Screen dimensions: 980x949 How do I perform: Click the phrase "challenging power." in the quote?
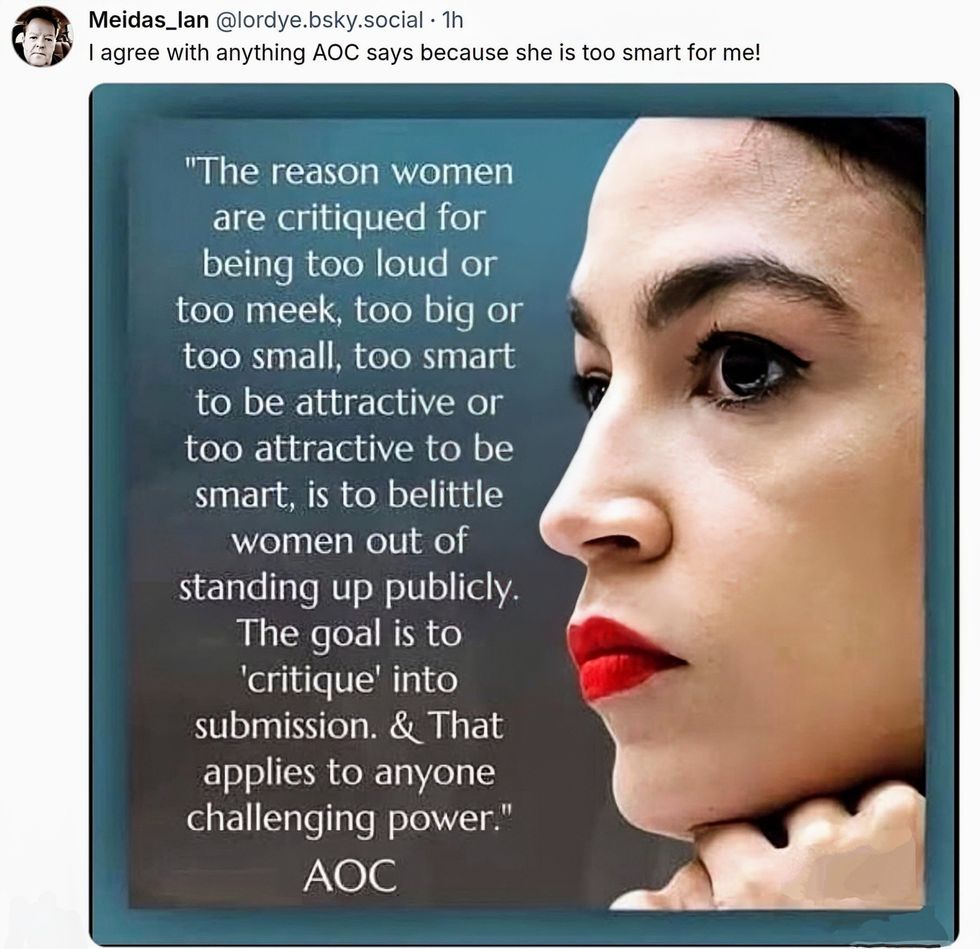pos(349,818)
